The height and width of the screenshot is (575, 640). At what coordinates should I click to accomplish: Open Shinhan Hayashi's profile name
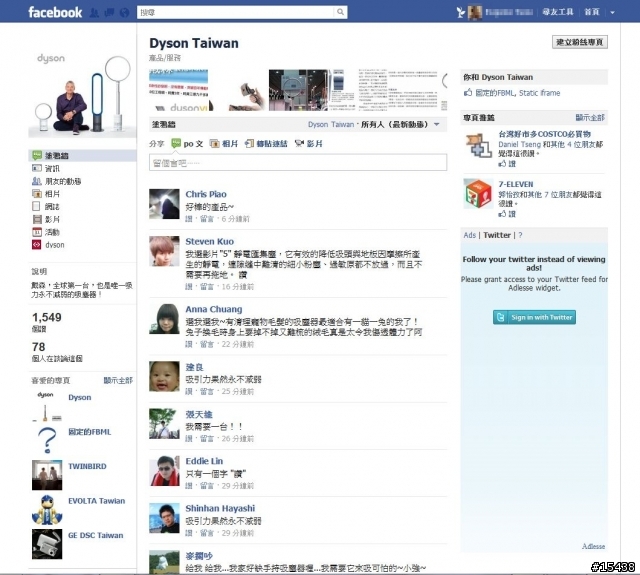(220, 508)
